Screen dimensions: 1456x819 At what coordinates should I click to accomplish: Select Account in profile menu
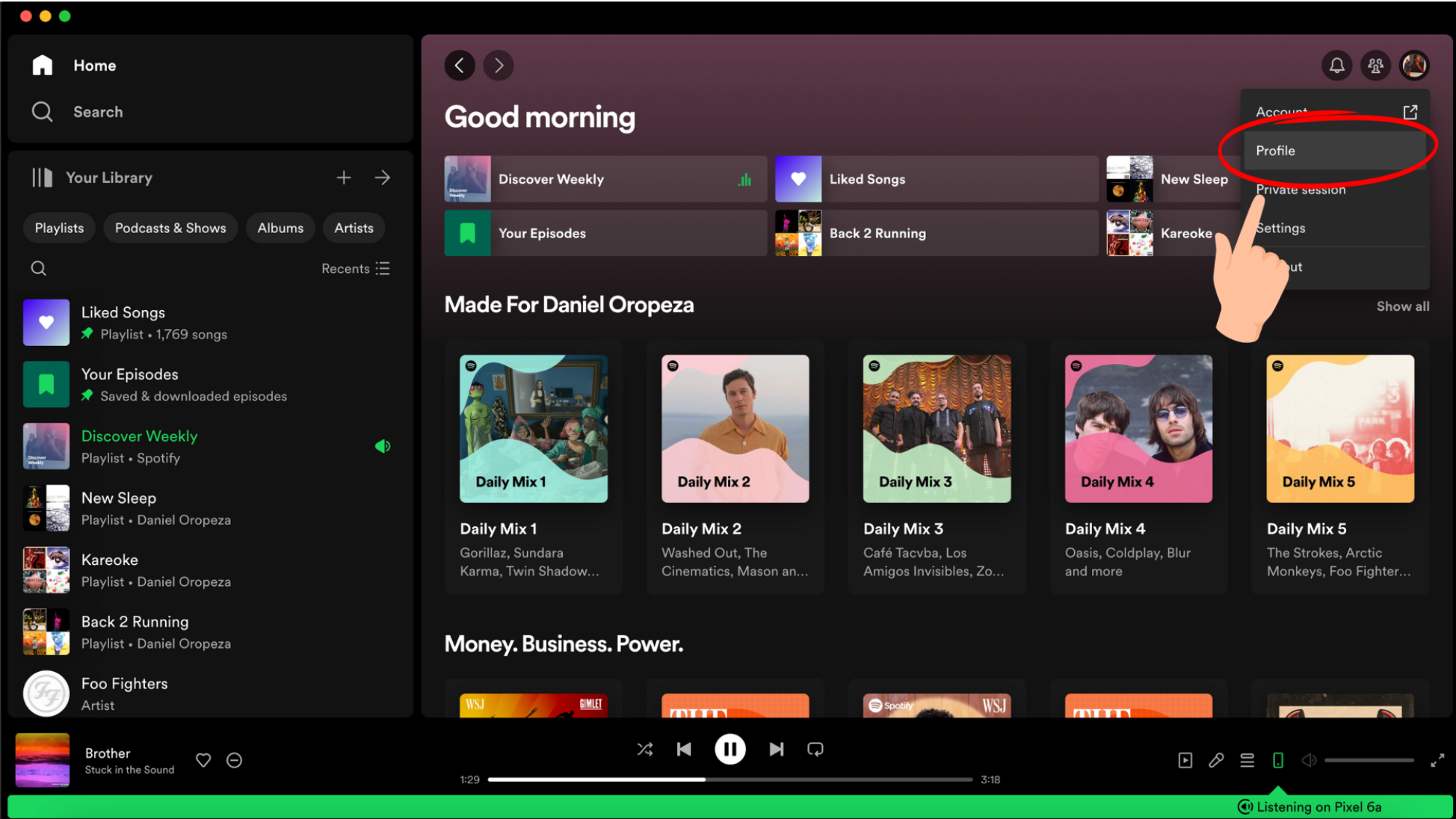click(x=1337, y=111)
